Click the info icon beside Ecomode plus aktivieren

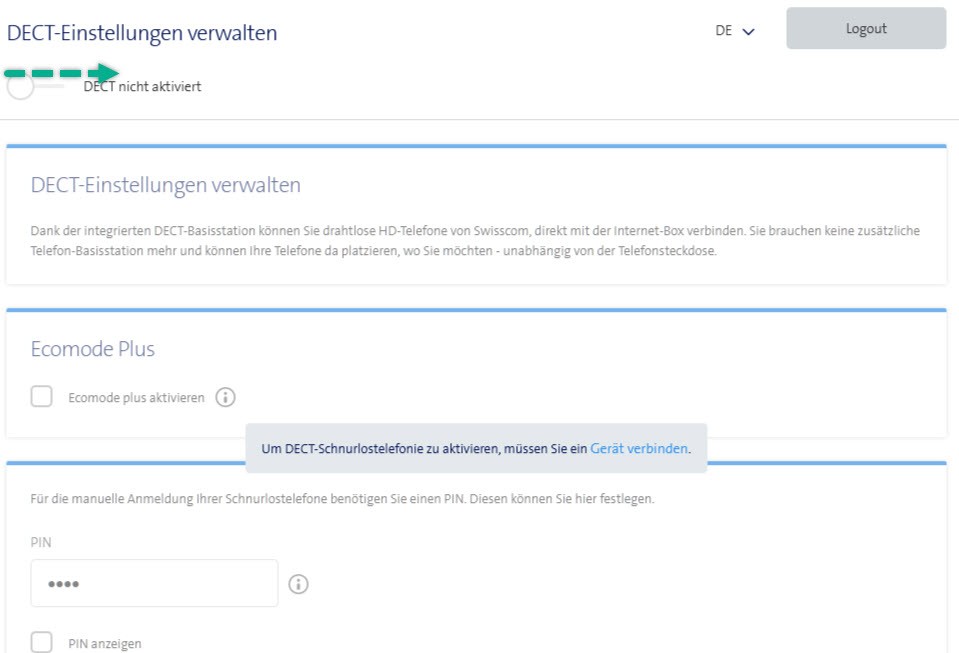click(225, 397)
